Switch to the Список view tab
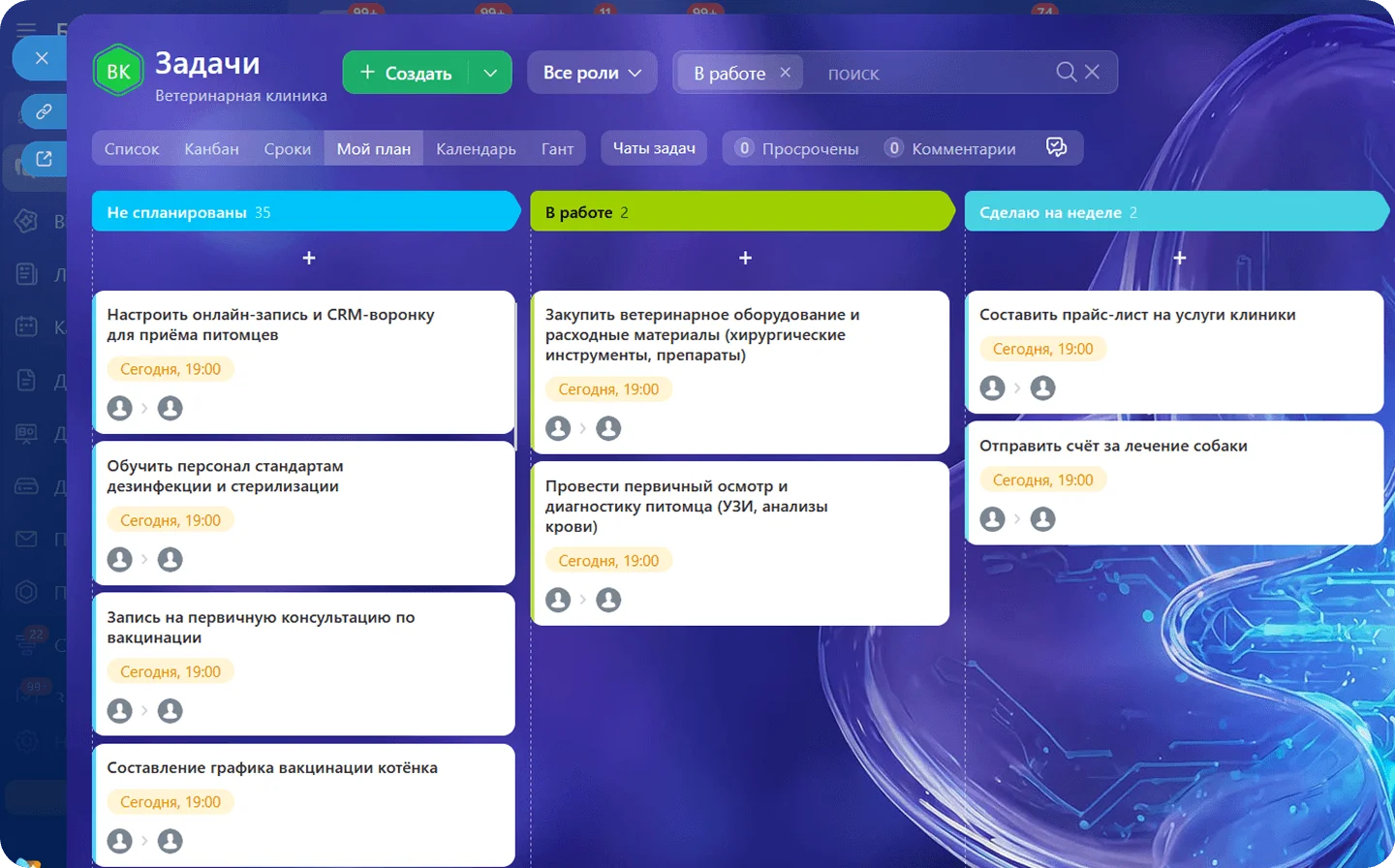The image size is (1395, 868). pos(132,148)
